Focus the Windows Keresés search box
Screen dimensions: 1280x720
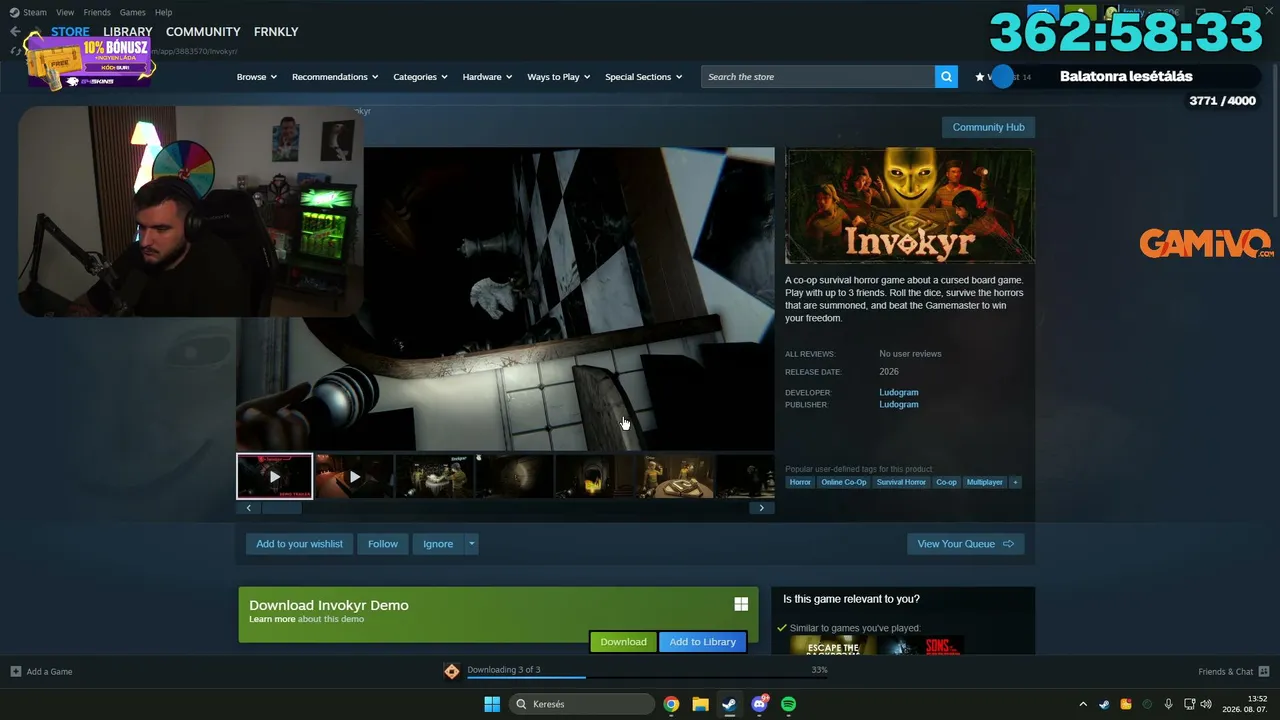[582, 704]
